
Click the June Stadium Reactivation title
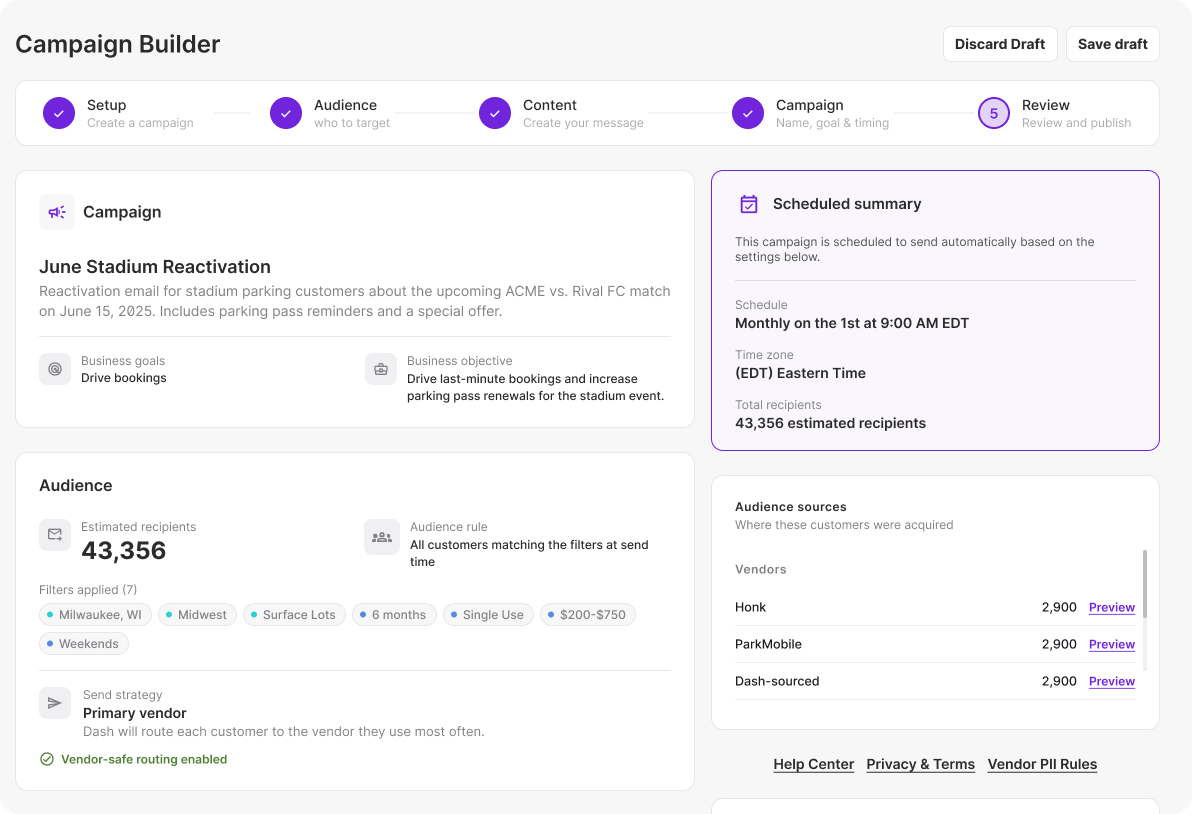155,267
